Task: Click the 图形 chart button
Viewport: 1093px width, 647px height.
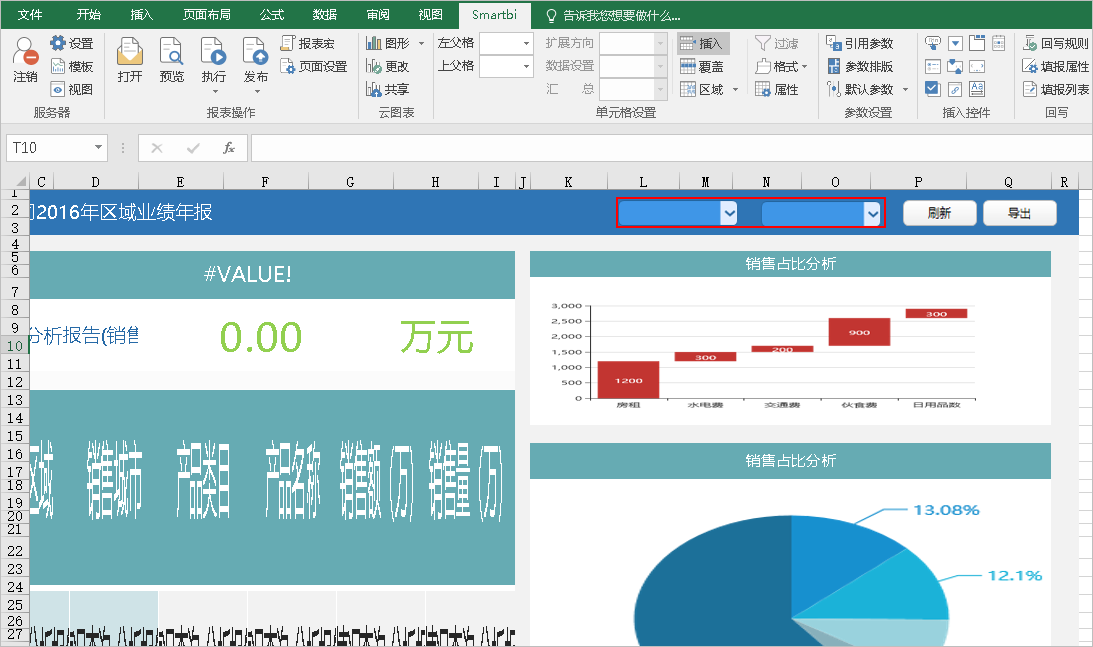Action: [x=388, y=43]
